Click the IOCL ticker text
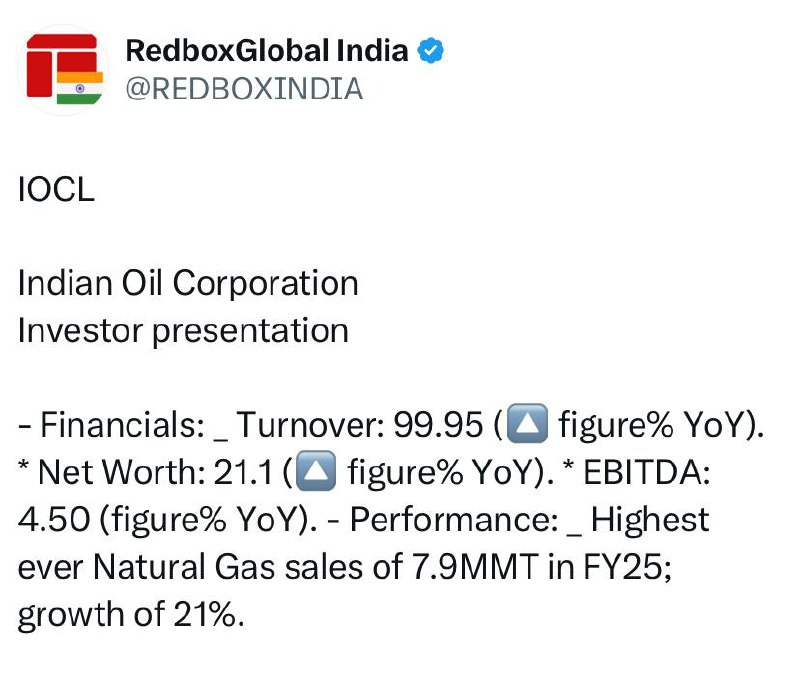Viewport: 800px width, 678px height. [56, 189]
